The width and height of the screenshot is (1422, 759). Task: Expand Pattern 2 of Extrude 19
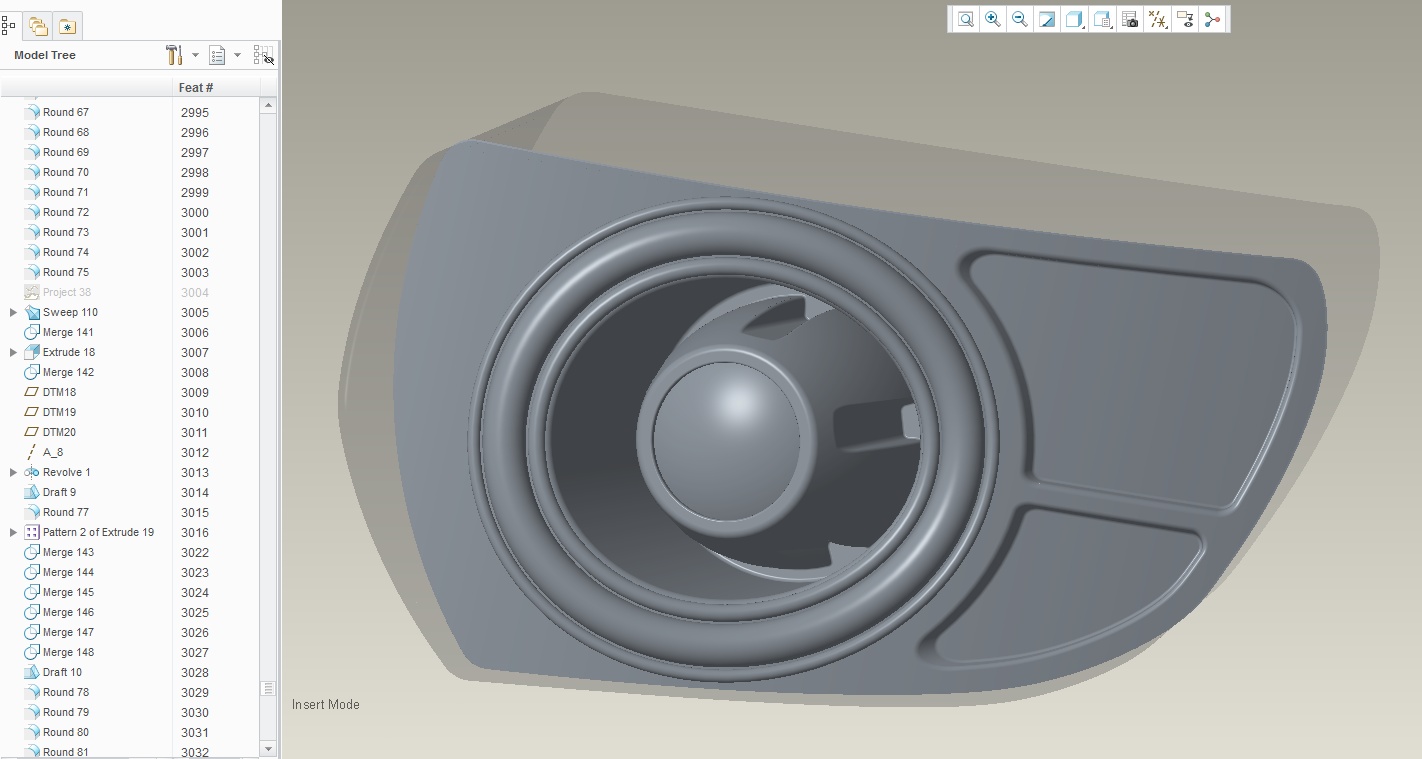point(13,532)
